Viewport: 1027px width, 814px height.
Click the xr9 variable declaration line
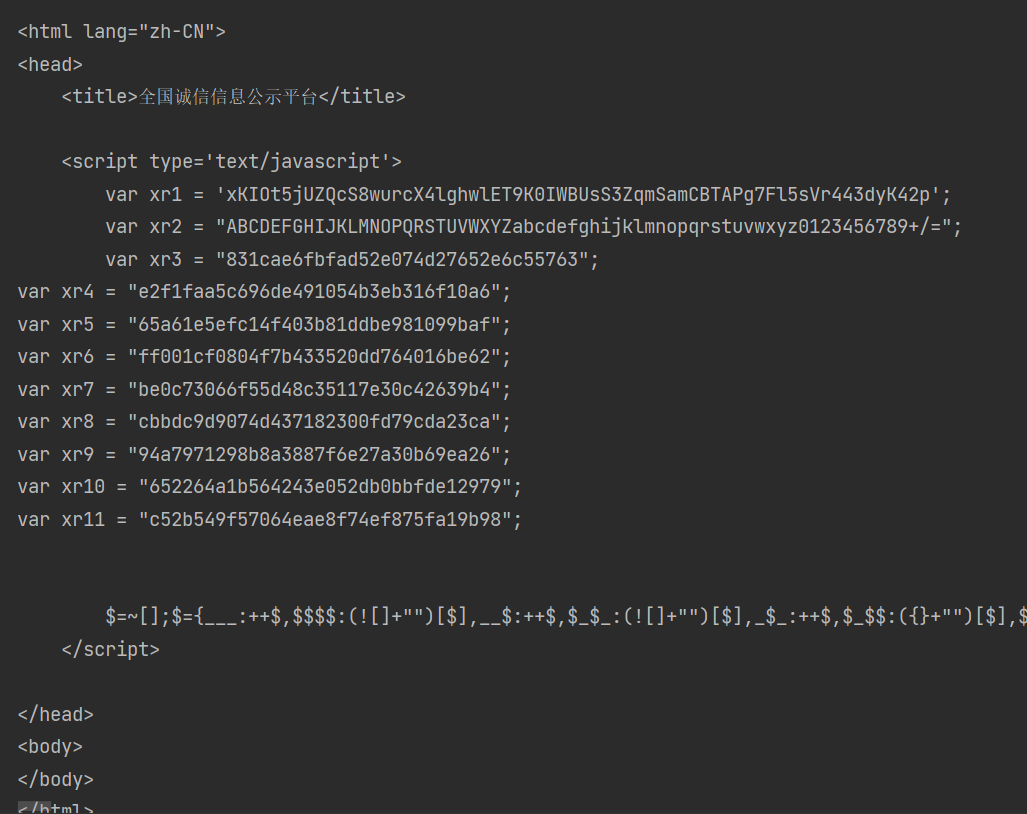[x=264, y=454]
